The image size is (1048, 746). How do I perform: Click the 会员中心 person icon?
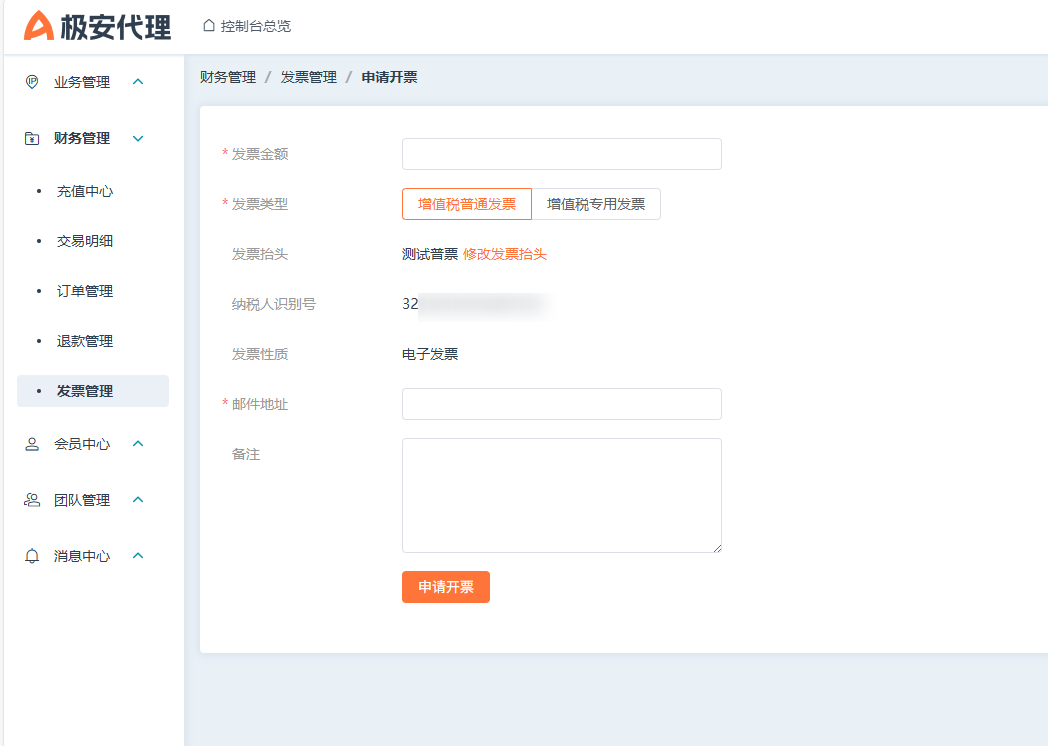(32, 444)
